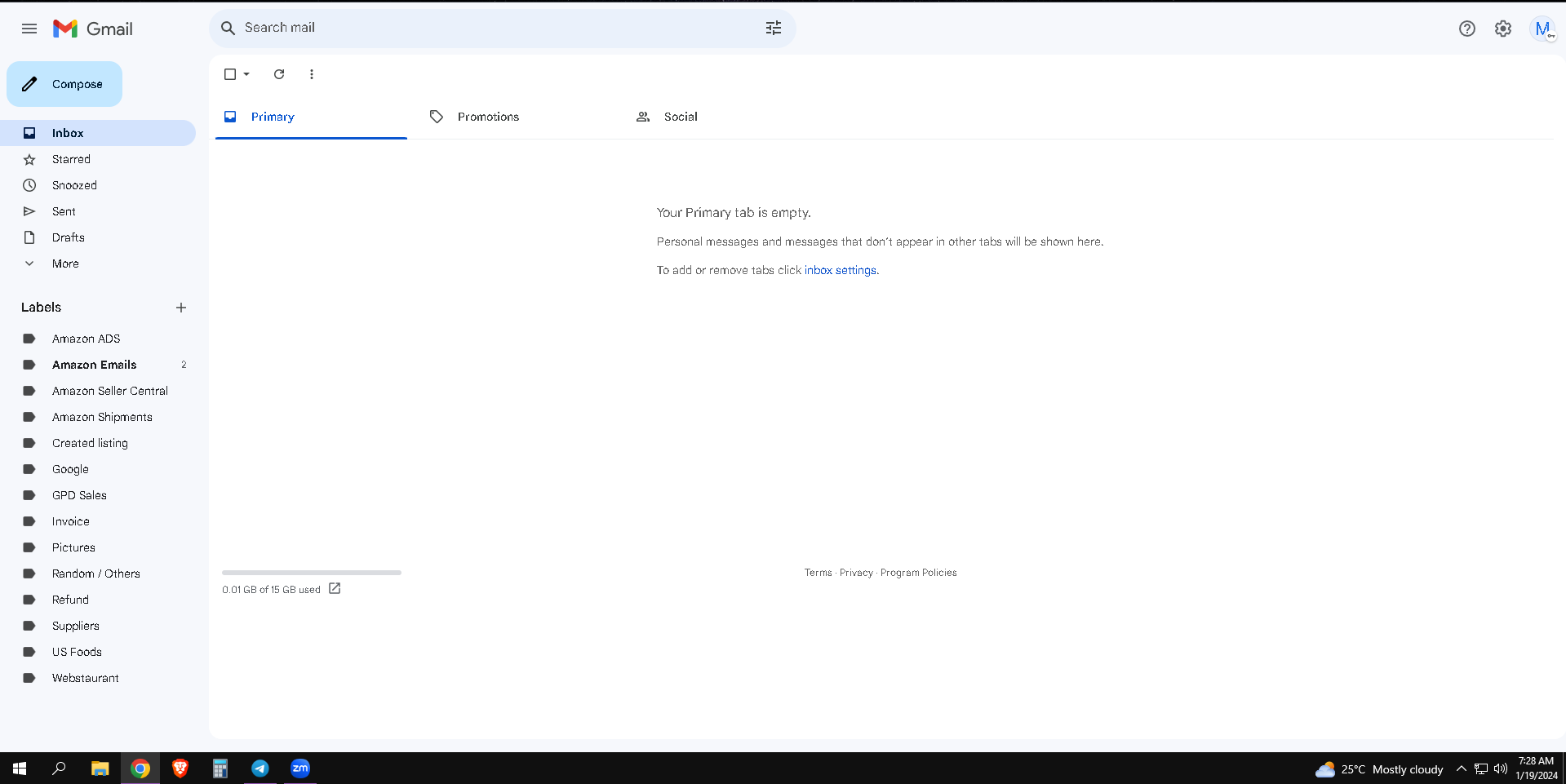Open the network tray icon

tap(1481, 768)
